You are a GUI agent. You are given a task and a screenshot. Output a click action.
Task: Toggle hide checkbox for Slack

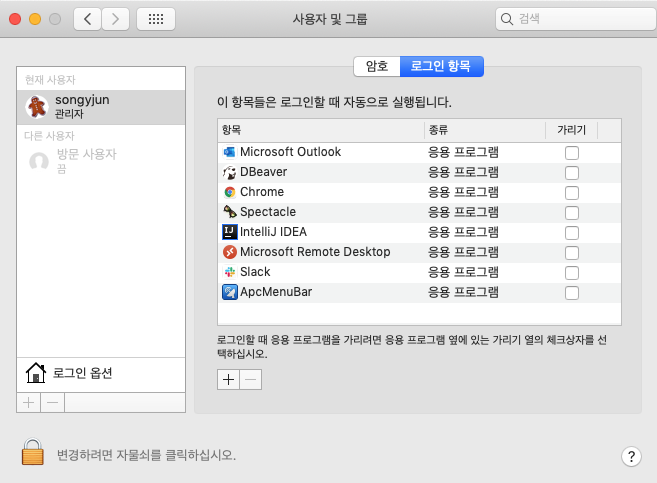pyautogui.click(x=572, y=273)
